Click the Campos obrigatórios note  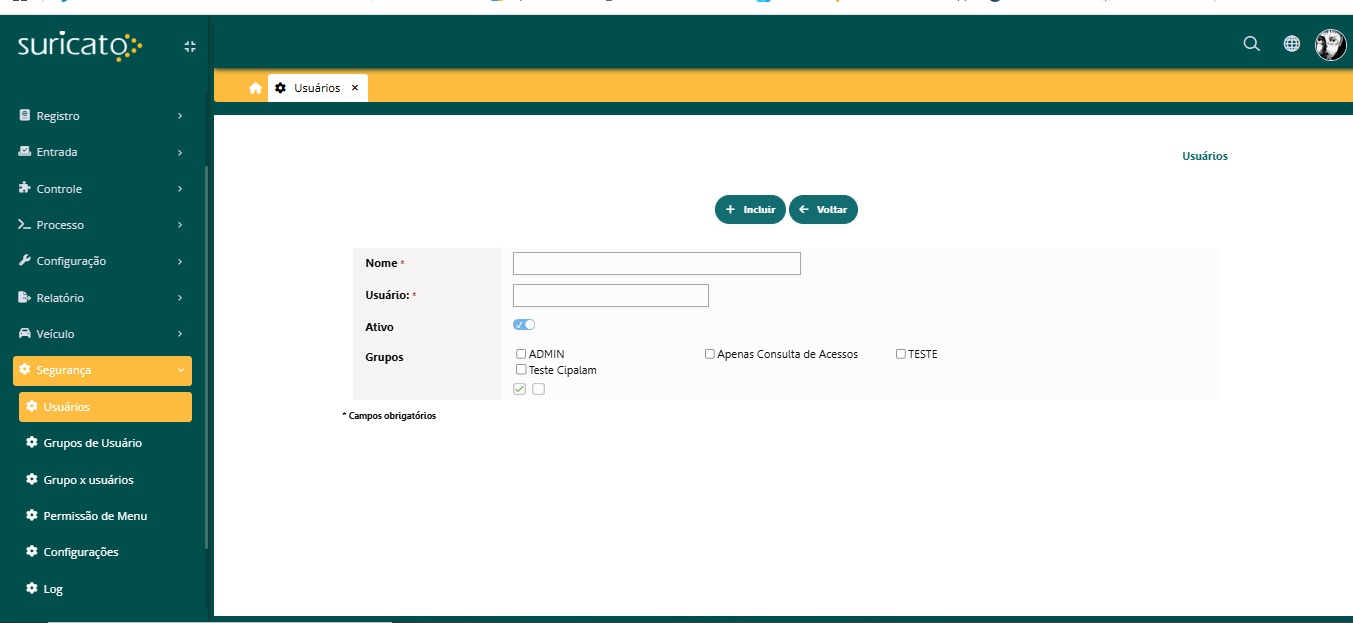click(x=389, y=415)
